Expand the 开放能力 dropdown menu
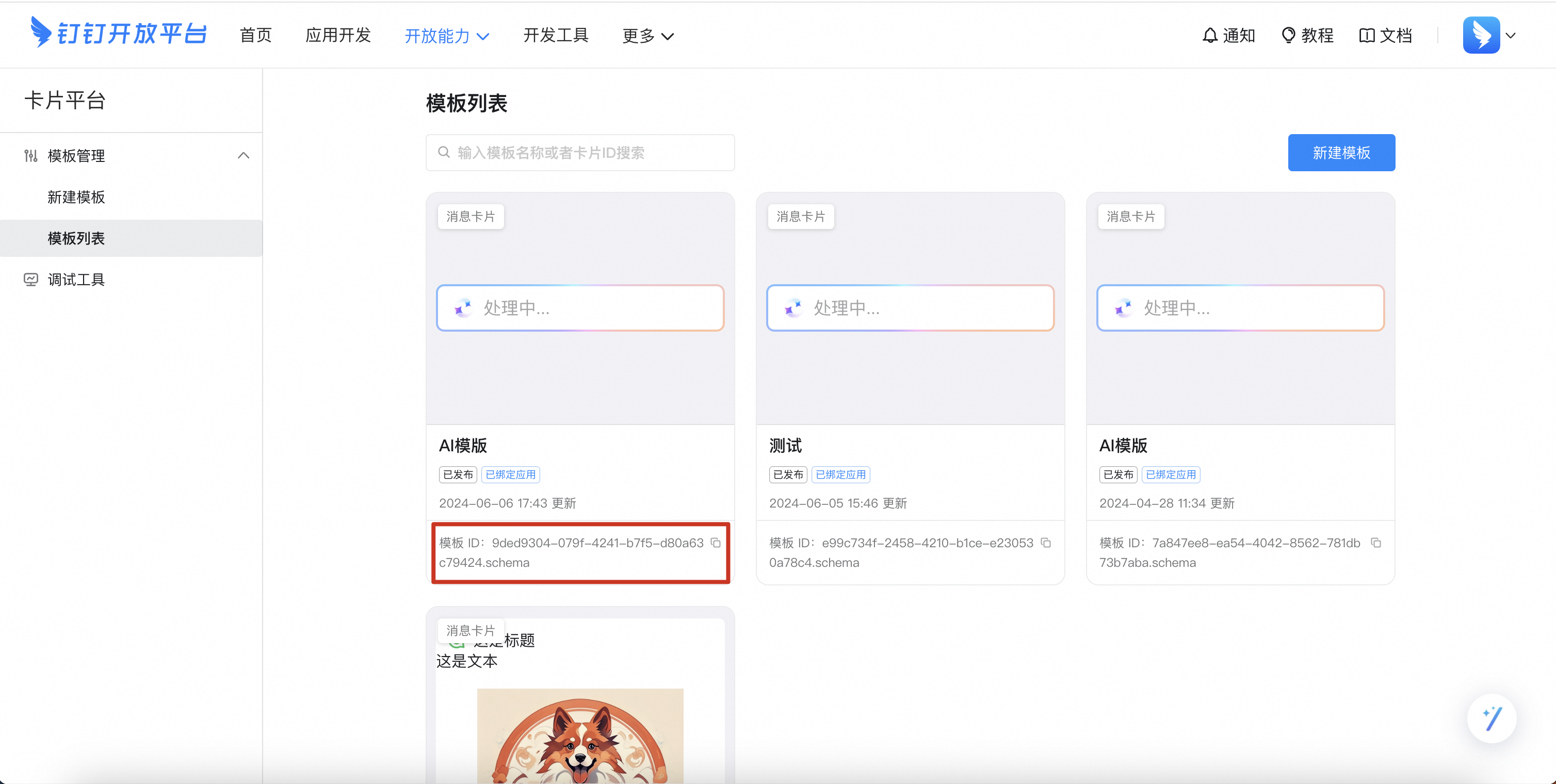Image resolution: width=1556 pixels, height=784 pixels. pos(446,36)
